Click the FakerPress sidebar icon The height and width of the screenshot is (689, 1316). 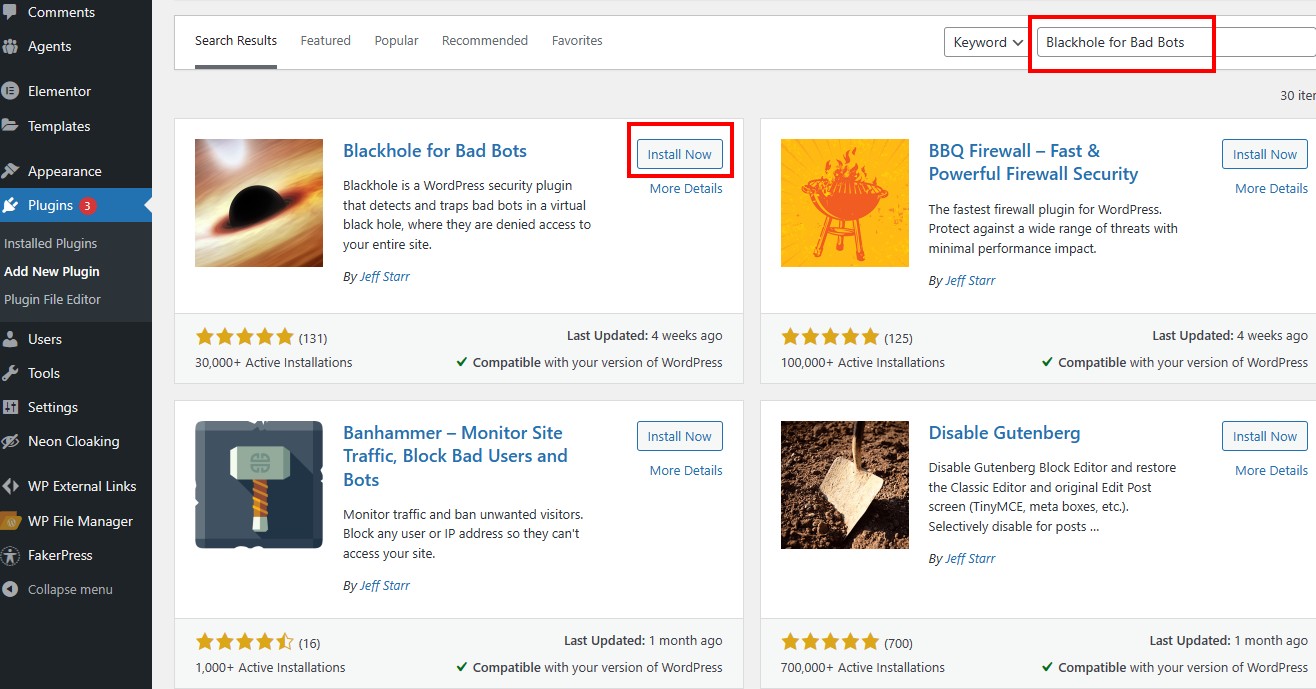click(10, 555)
